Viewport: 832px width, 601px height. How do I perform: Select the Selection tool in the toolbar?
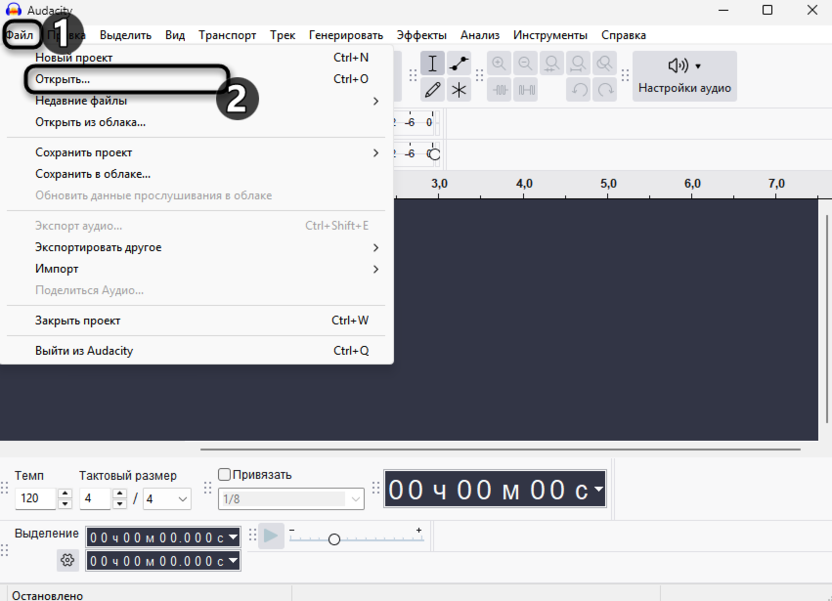pyautogui.click(x=433, y=63)
